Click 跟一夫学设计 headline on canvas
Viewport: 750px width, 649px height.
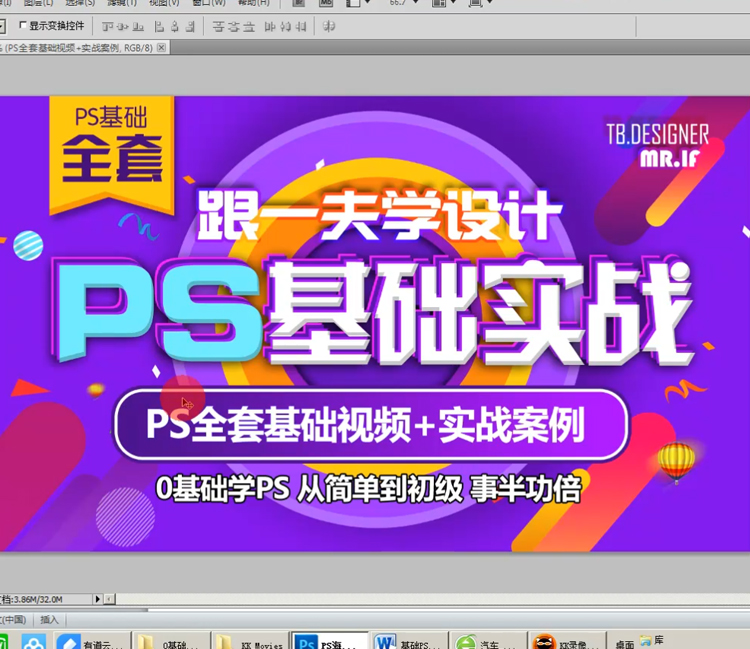(x=379, y=215)
